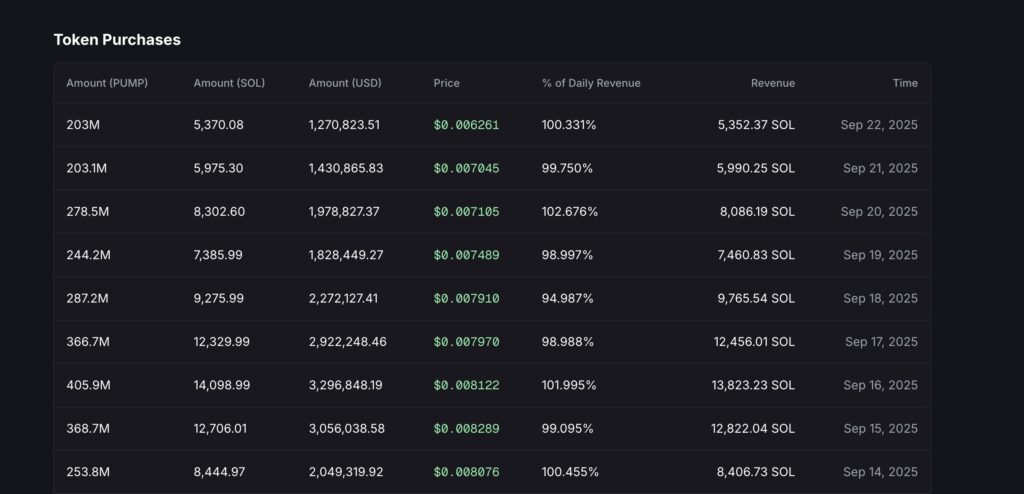Click the '% of Daily Revenue' column header

click(591, 83)
